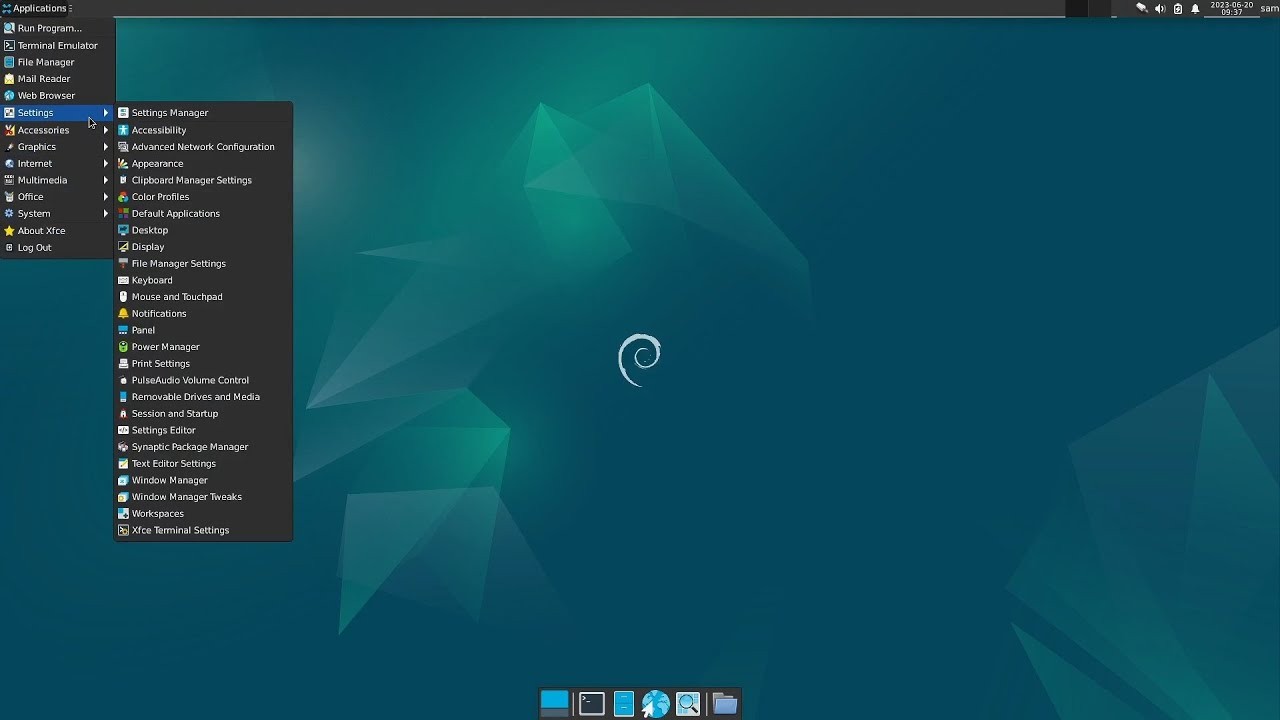Click the Print Settings printer icon
Image resolution: width=1280 pixels, height=720 pixels.
coord(123,364)
